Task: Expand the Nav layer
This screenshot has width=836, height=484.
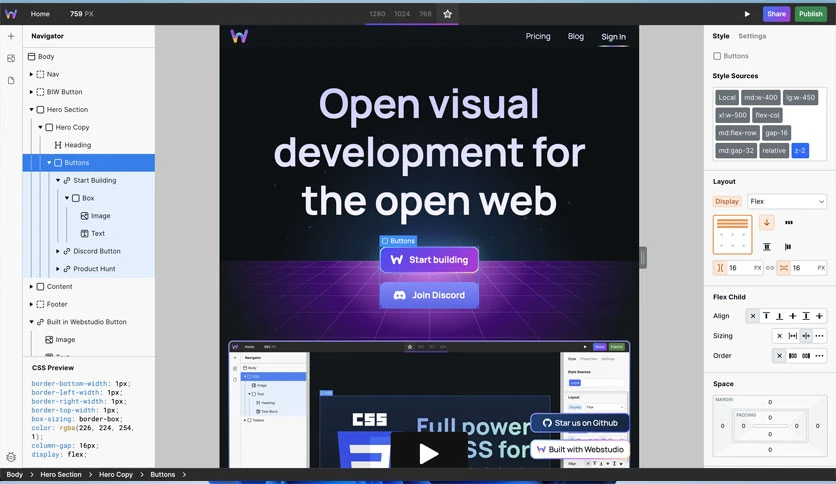Action: tap(31, 74)
